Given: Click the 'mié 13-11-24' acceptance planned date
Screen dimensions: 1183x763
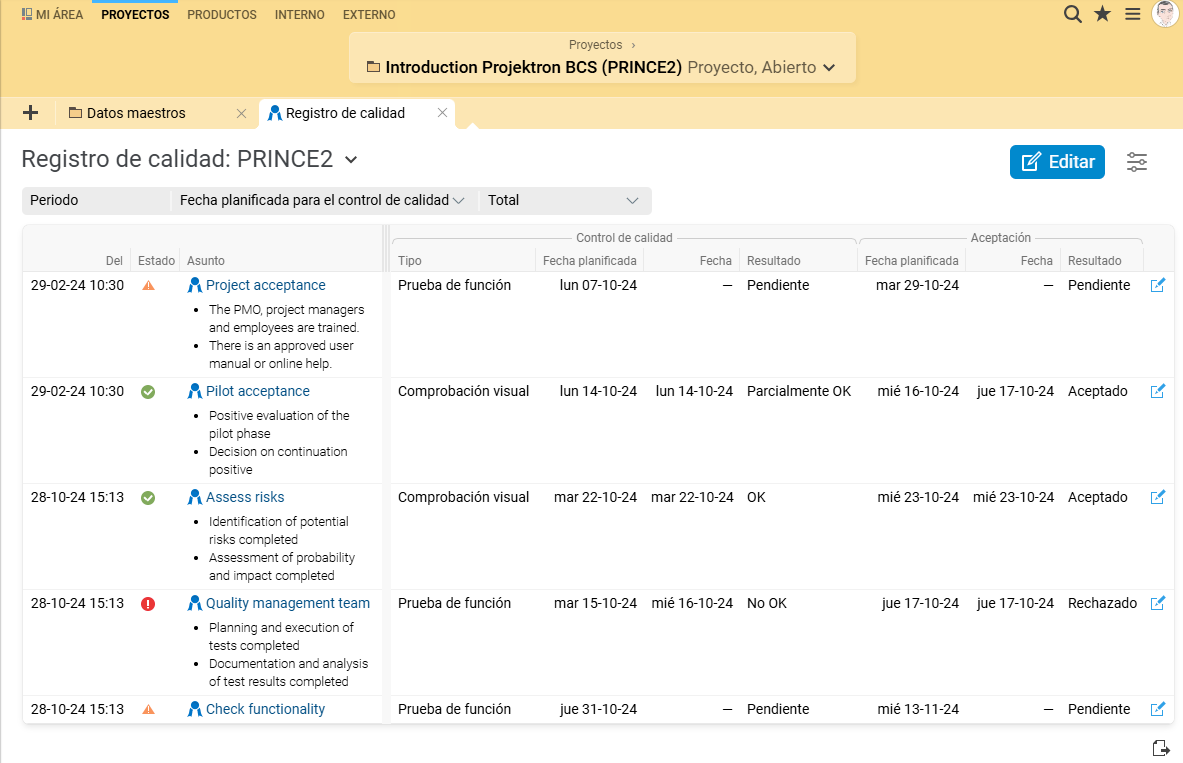Looking at the screenshot, I should point(918,709).
